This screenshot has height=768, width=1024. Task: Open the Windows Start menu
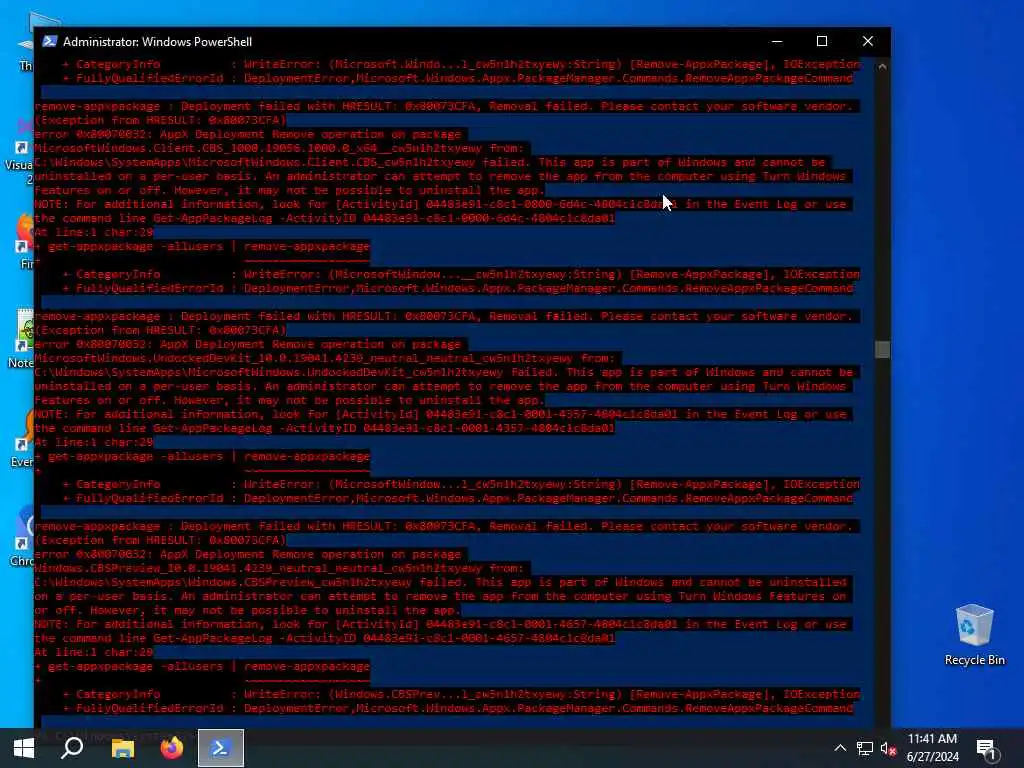pyautogui.click(x=24, y=748)
